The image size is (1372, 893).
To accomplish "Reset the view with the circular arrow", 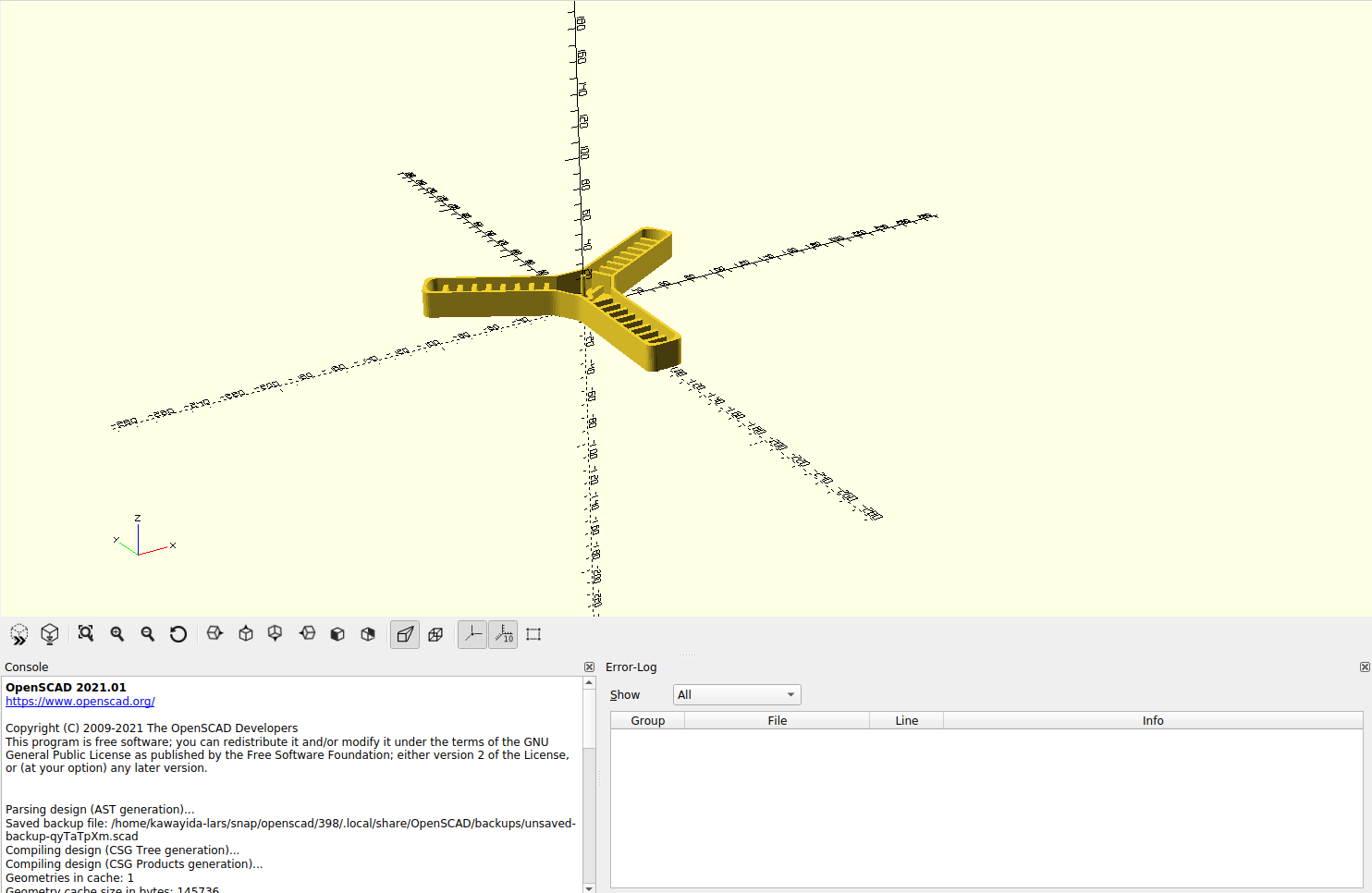I will click(x=178, y=634).
